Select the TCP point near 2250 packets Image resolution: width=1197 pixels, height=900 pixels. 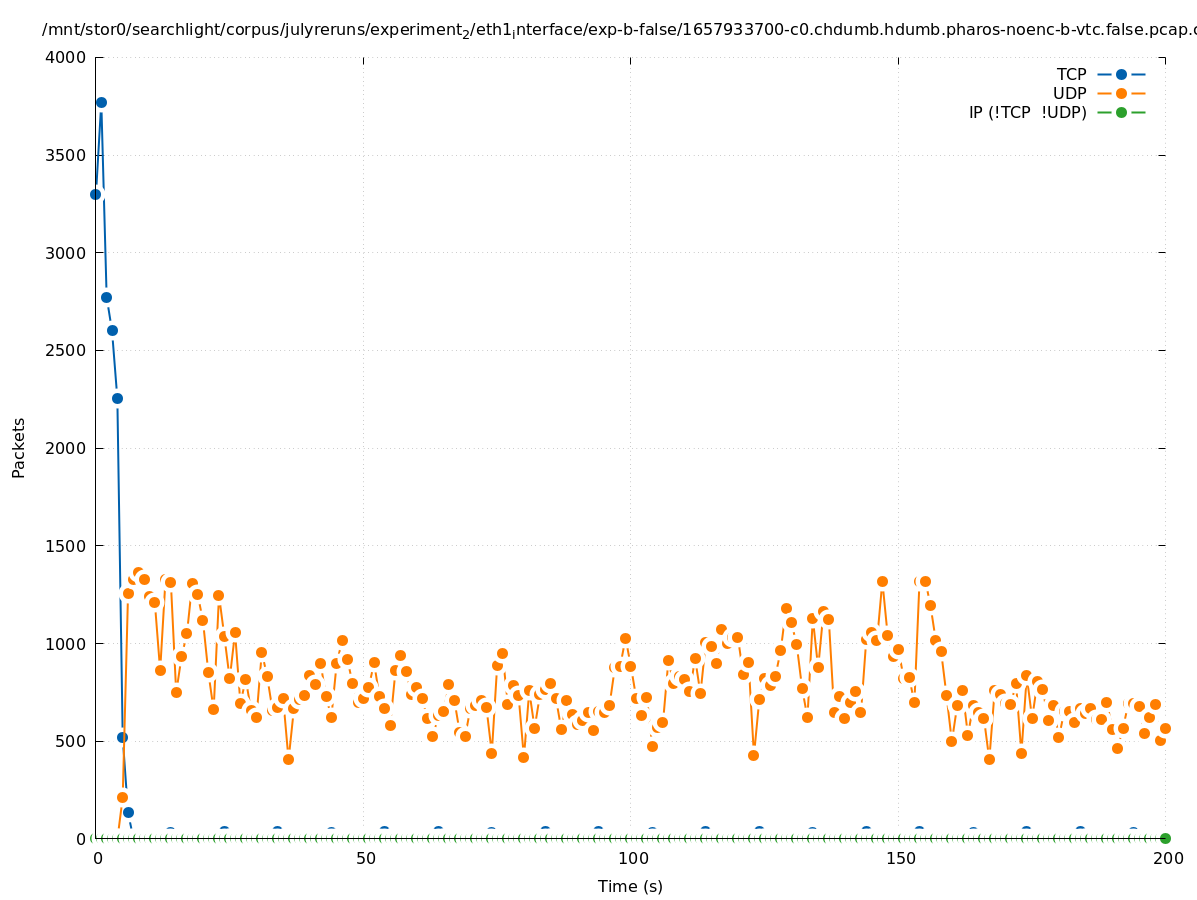click(117, 398)
